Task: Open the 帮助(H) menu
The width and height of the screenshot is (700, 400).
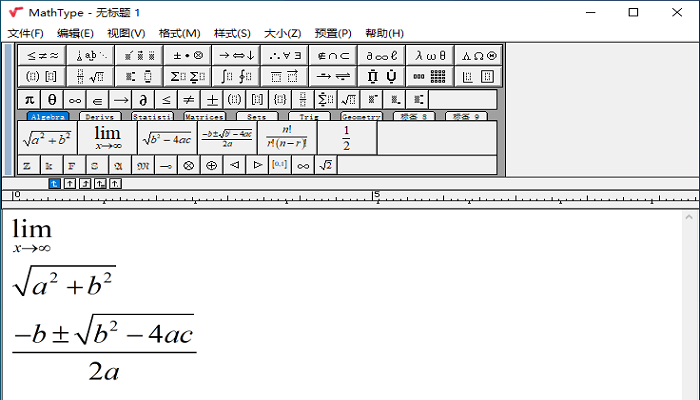Action: [x=384, y=33]
